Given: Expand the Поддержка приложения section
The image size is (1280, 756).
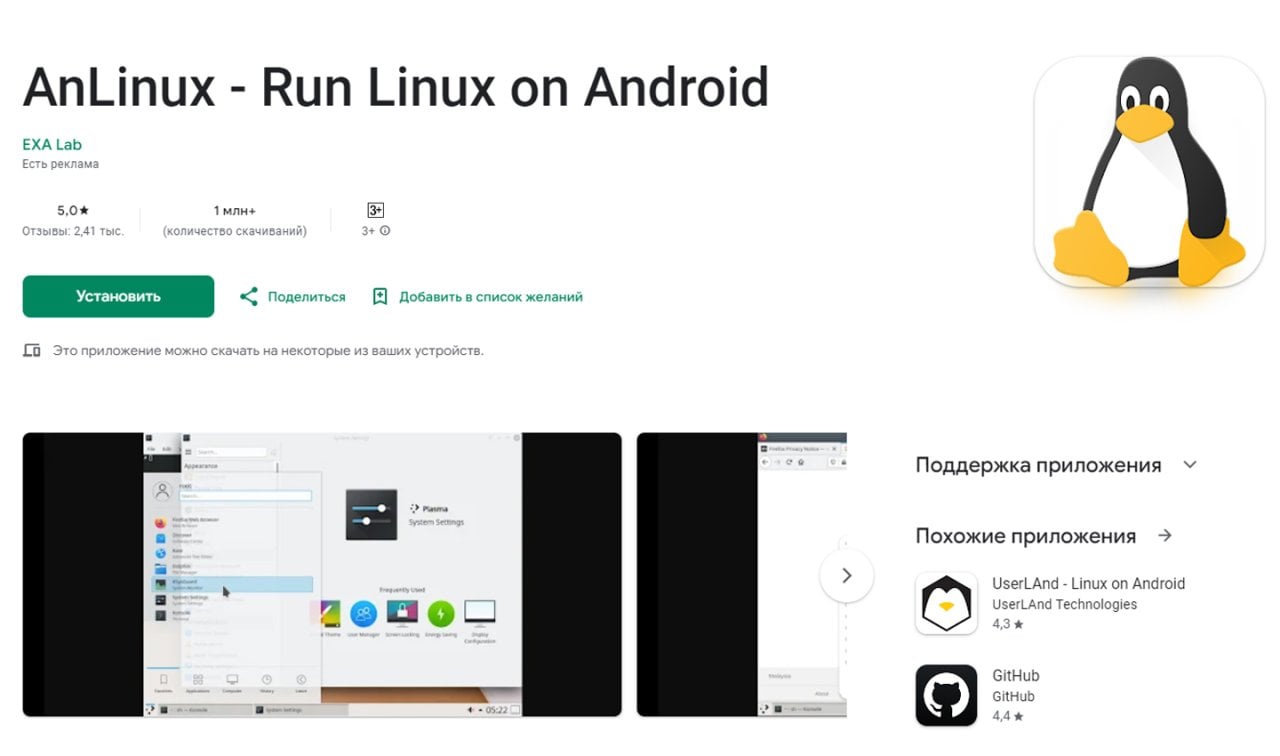Looking at the screenshot, I should (x=1189, y=464).
